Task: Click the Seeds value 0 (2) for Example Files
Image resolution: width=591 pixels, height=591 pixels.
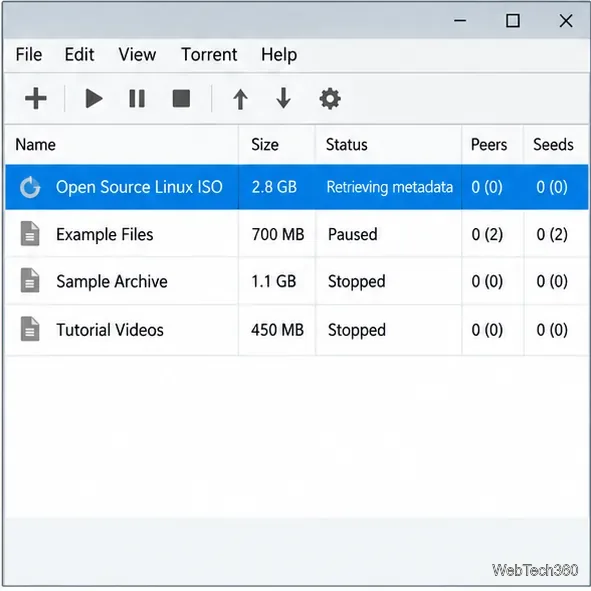Action: (552, 234)
